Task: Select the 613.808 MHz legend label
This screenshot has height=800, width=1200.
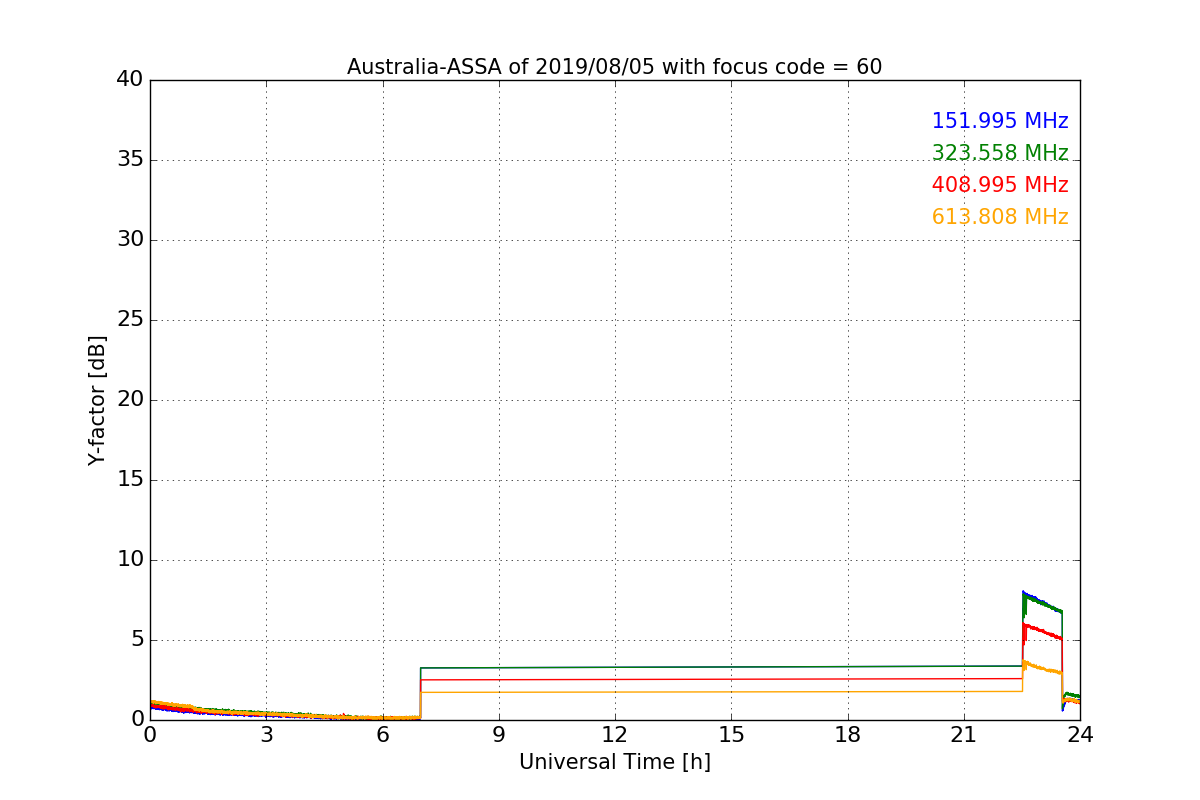Action: pos(1000,217)
